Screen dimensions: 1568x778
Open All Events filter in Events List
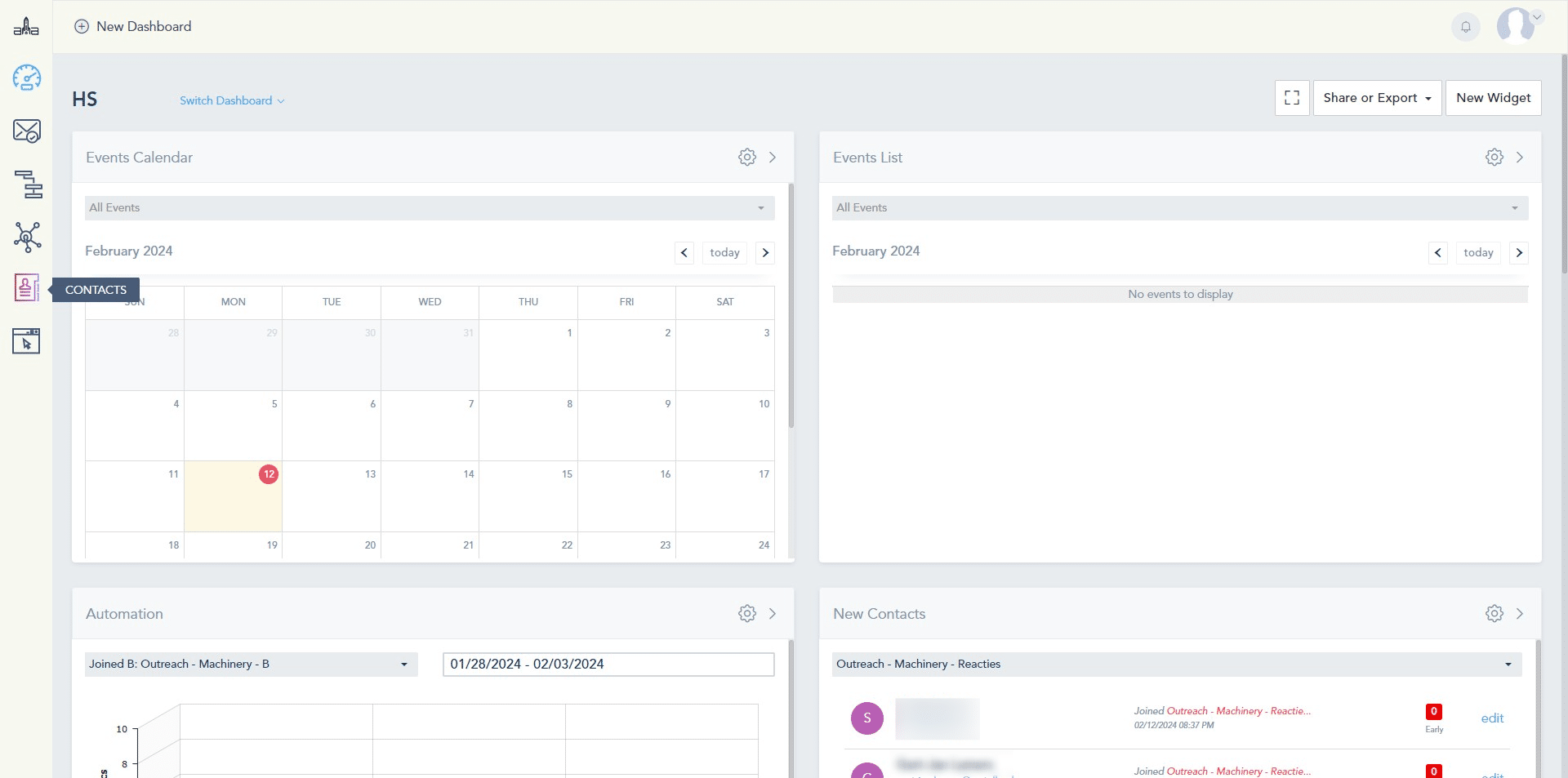click(1180, 208)
